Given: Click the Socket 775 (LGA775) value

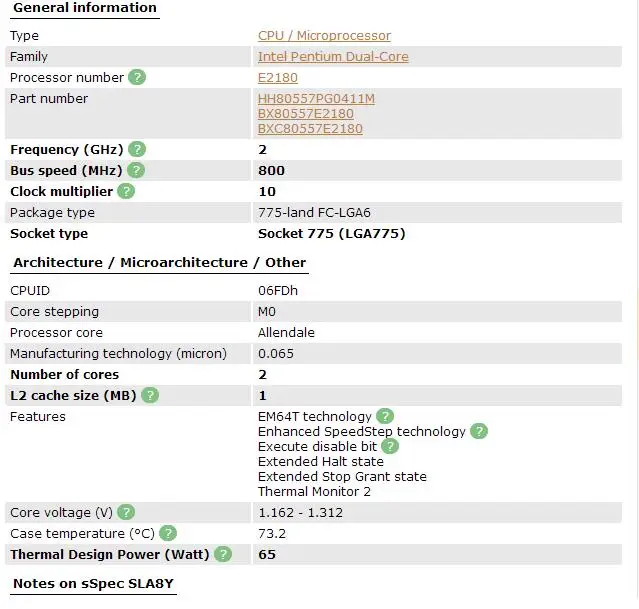Looking at the screenshot, I should point(332,234).
